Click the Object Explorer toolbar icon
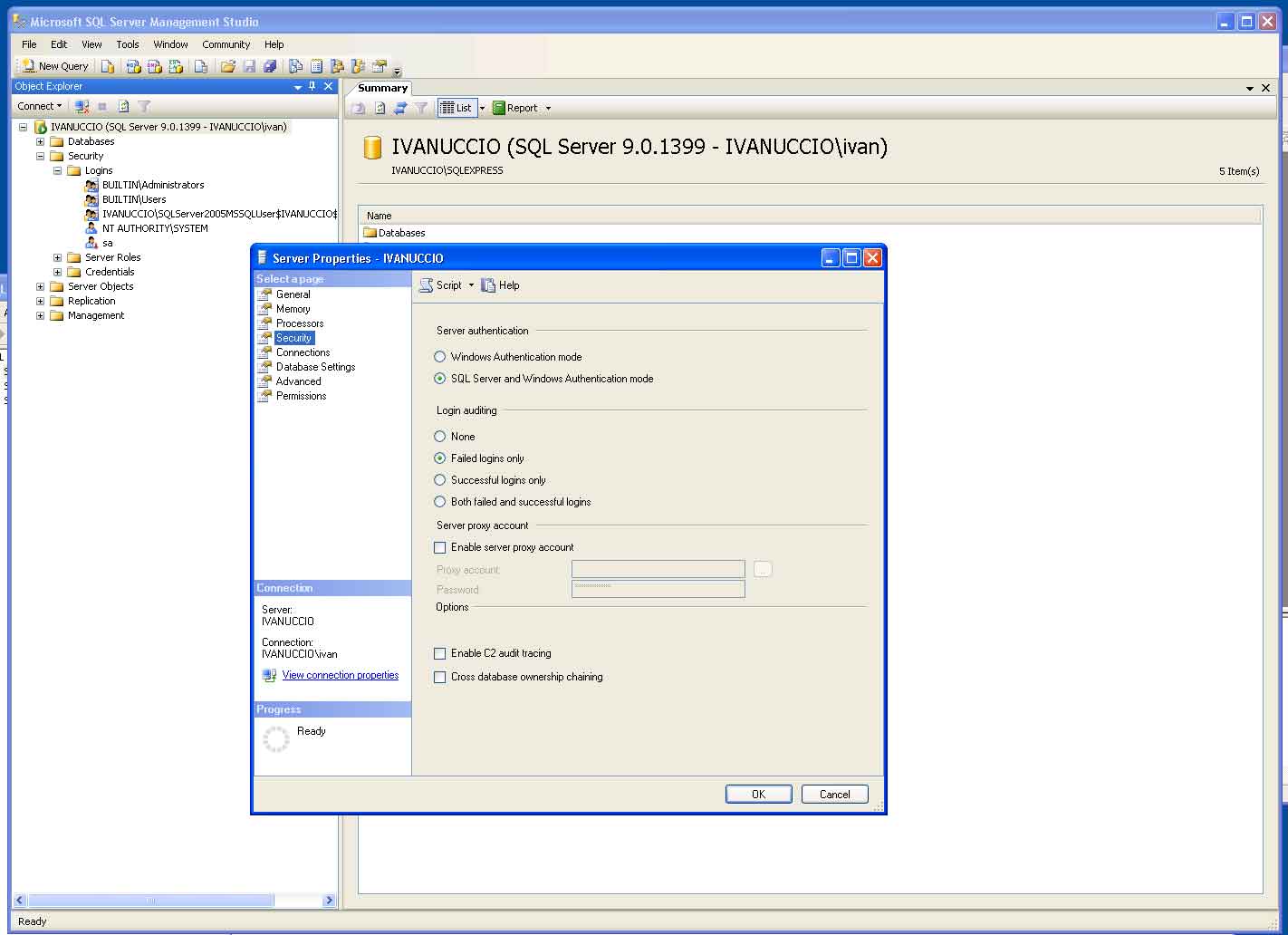The height and width of the screenshot is (935, 1288). tap(337, 66)
